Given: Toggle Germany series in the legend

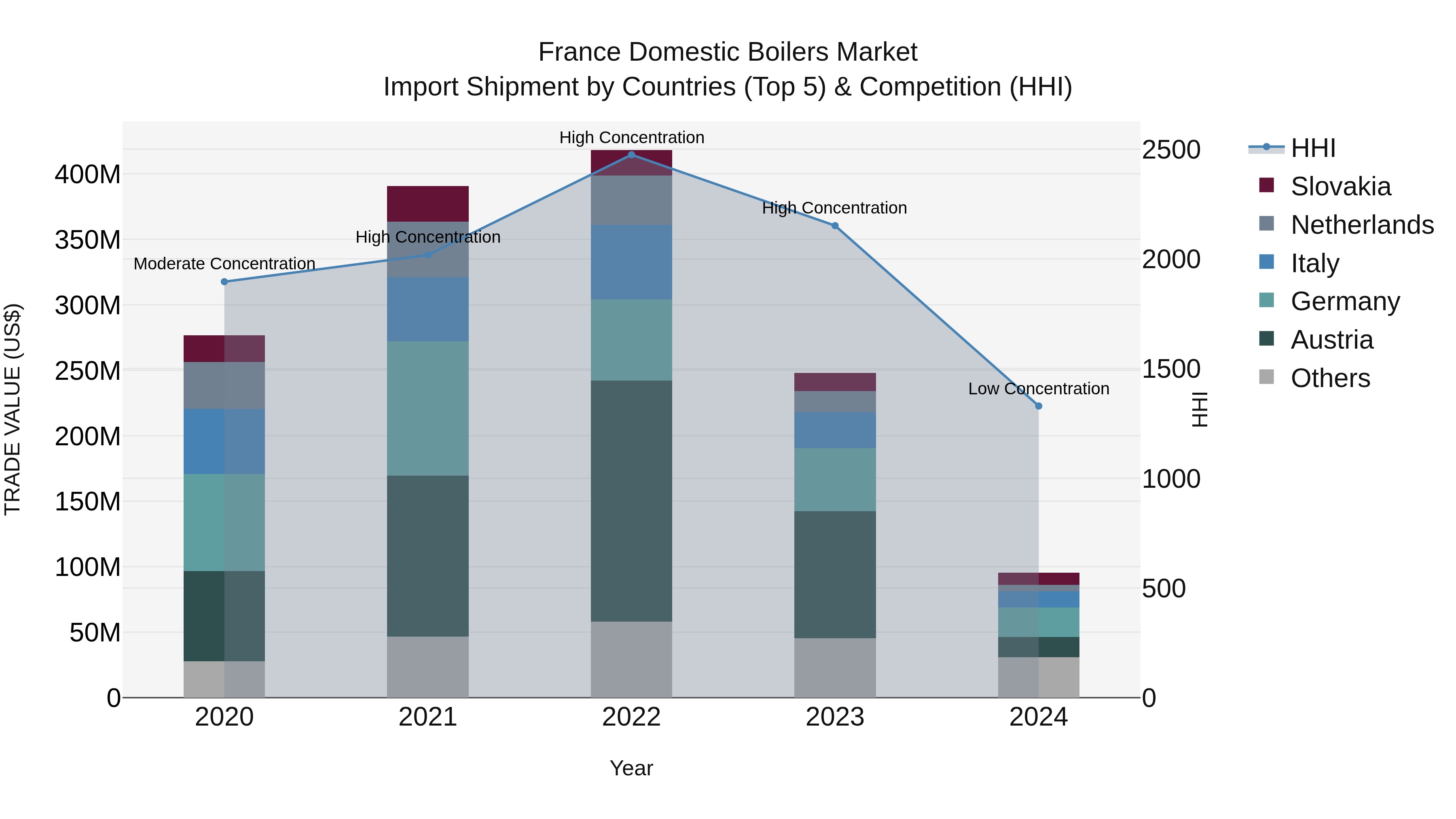Looking at the screenshot, I should [x=1329, y=301].
